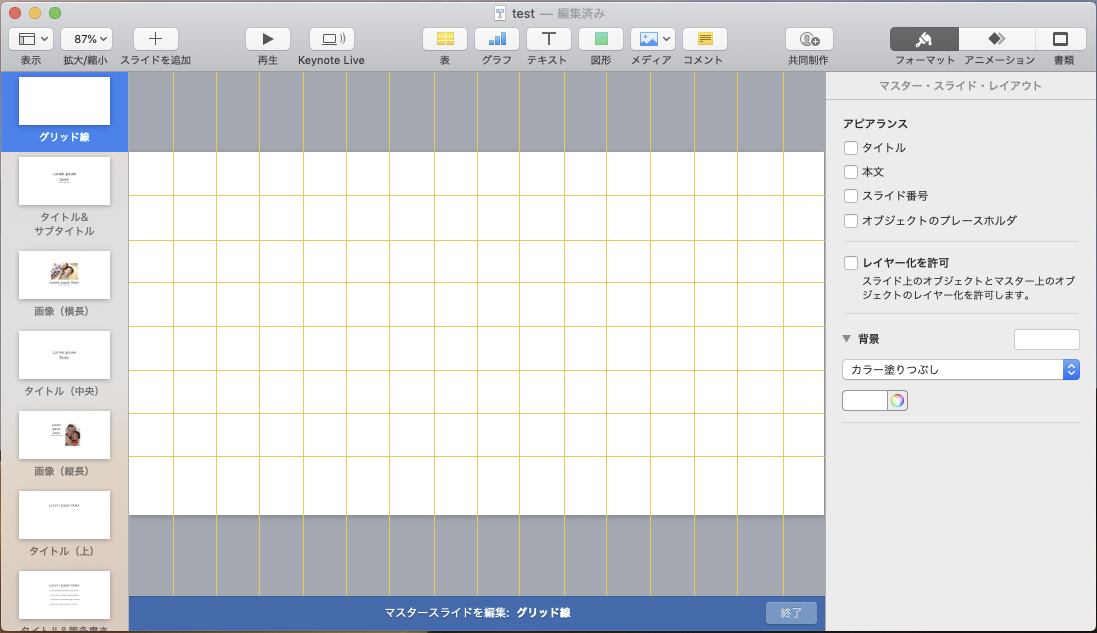Screen dimensions: 1097x633
Task: Select the タイトル（中央） master thumbnail
Action: point(64,355)
